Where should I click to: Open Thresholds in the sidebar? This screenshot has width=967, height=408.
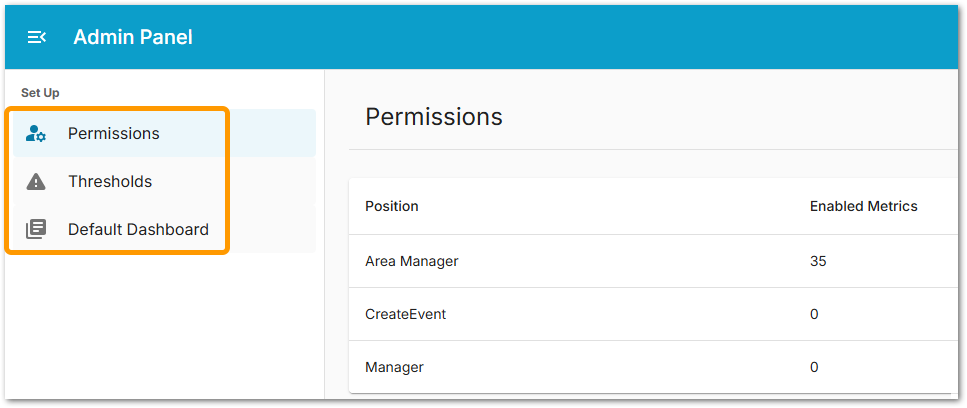[x=110, y=182]
